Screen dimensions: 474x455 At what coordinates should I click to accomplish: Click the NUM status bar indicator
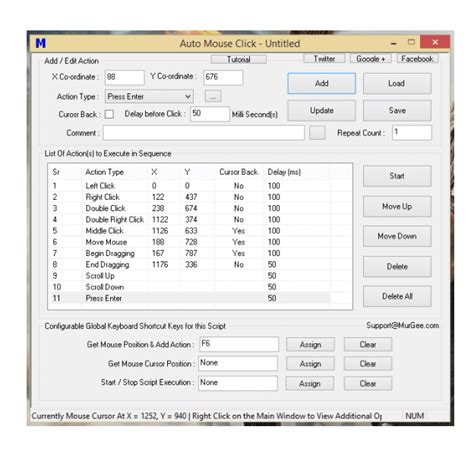[x=415, y=416]
